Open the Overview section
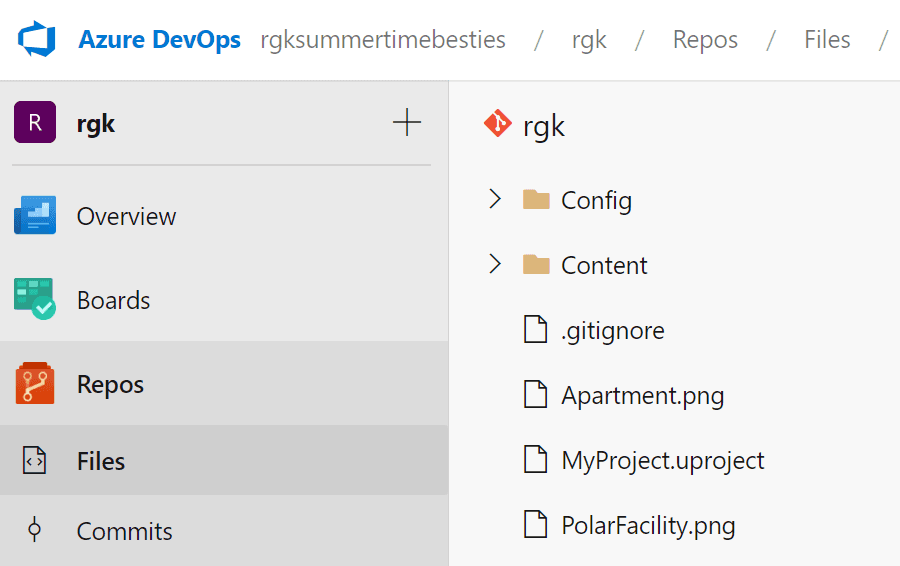Viewport: 900px width, 566px height. [126, 216]
